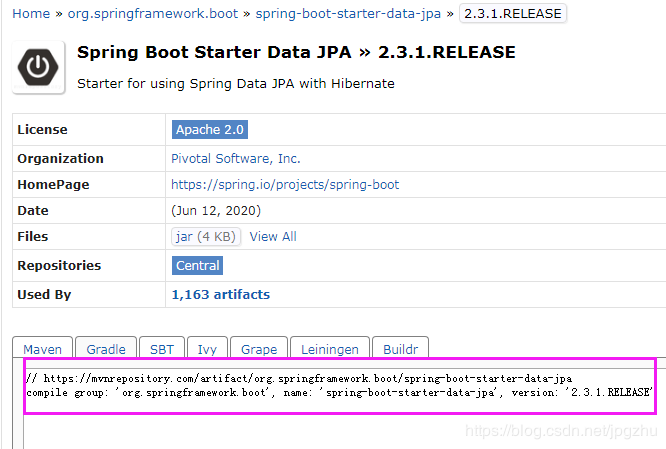Viewport: 666px width, 449px height.
Task: Click the Apache 2.0 license badge
Action: 209,130
